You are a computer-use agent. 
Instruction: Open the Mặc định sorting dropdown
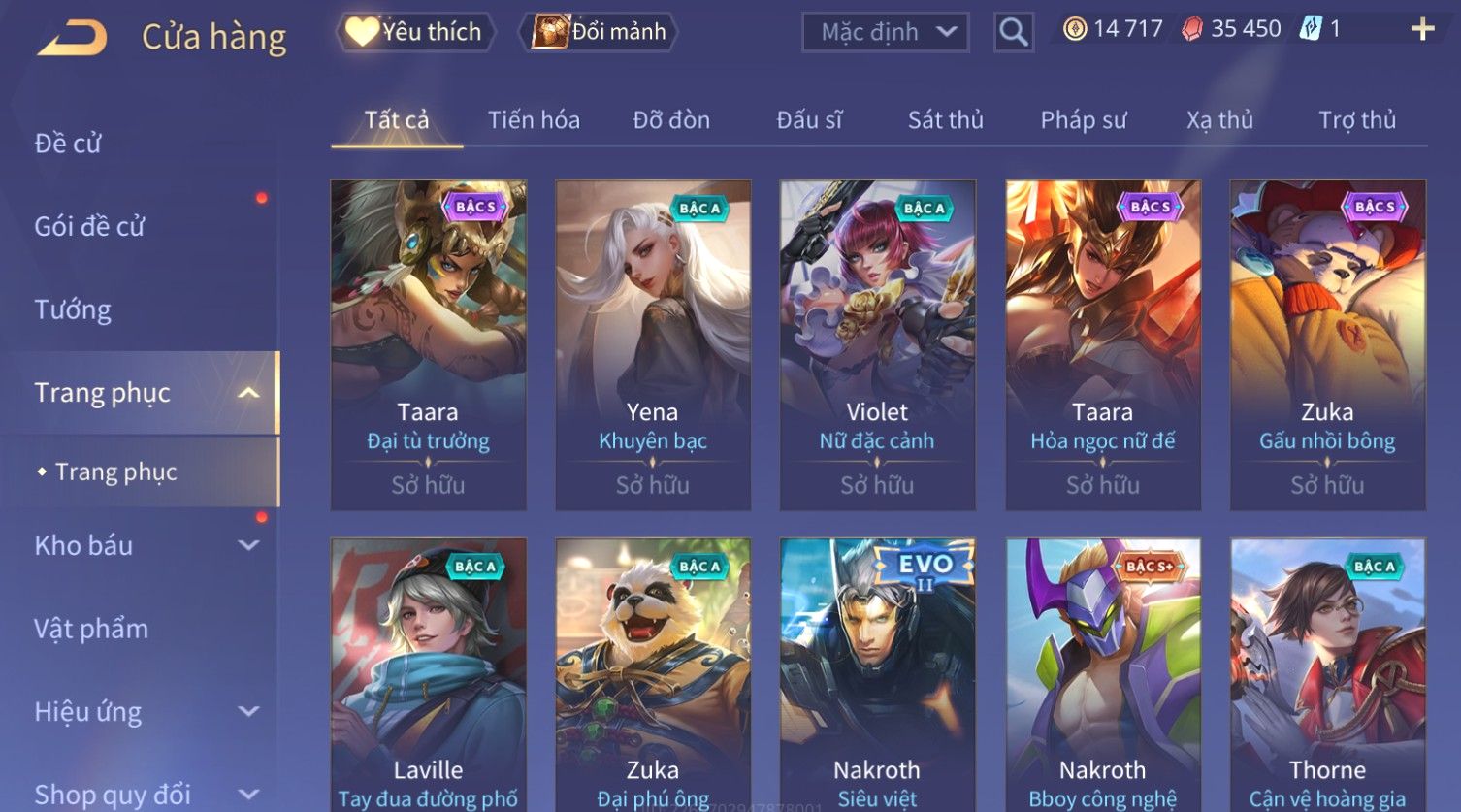(x=886, y=33)
